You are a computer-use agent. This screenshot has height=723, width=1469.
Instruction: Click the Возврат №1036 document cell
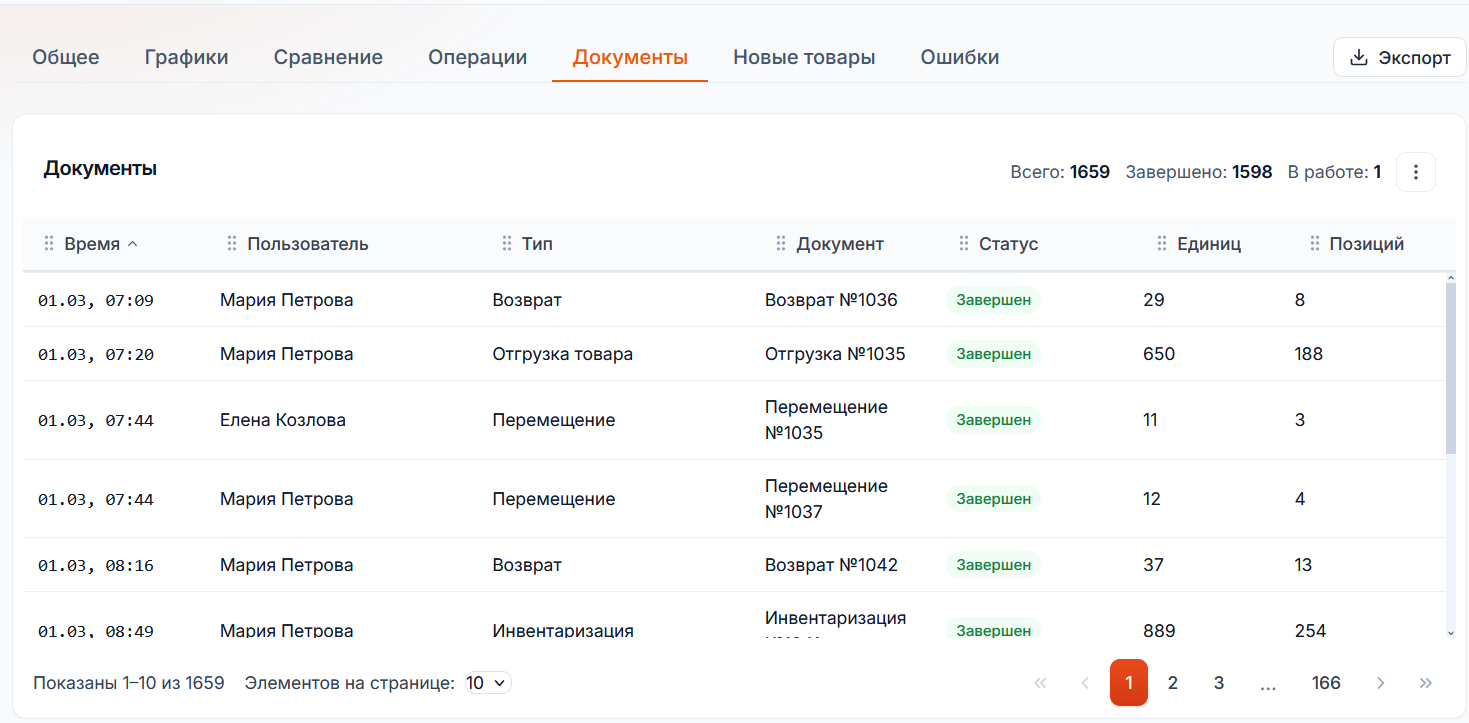(x=831, y=300)
